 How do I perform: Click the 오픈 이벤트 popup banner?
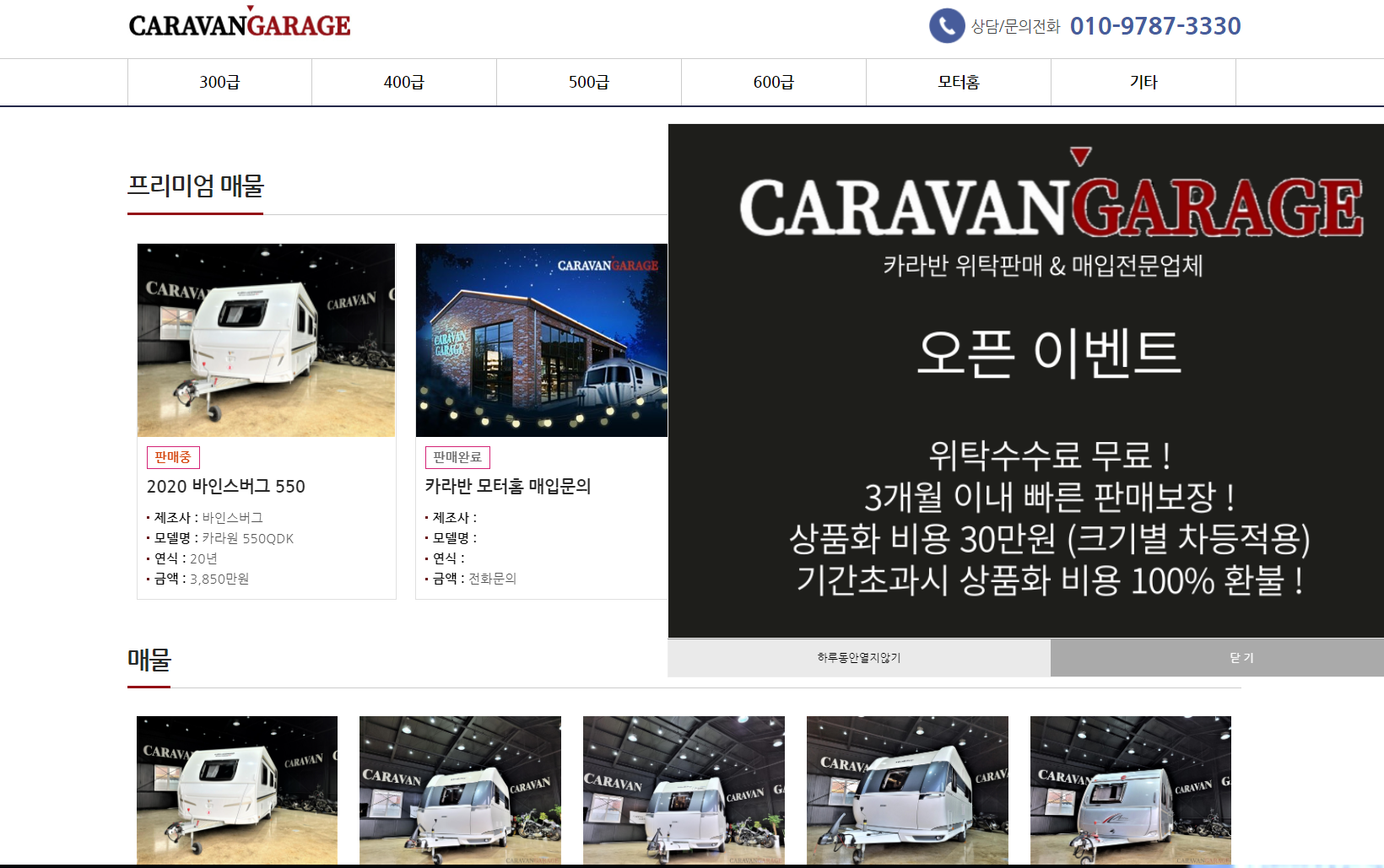coord(1026,380)
